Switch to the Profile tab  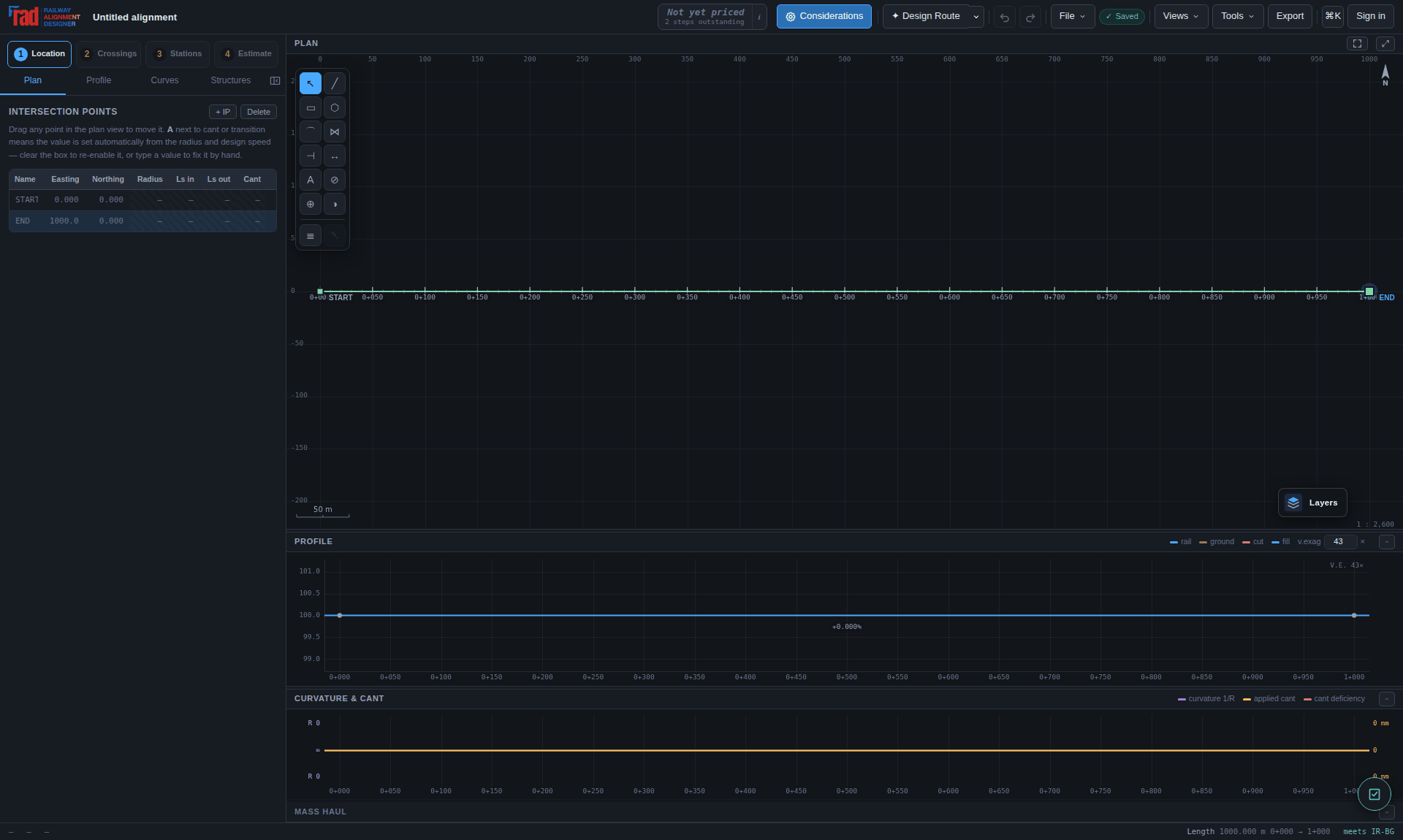point(99,80)
